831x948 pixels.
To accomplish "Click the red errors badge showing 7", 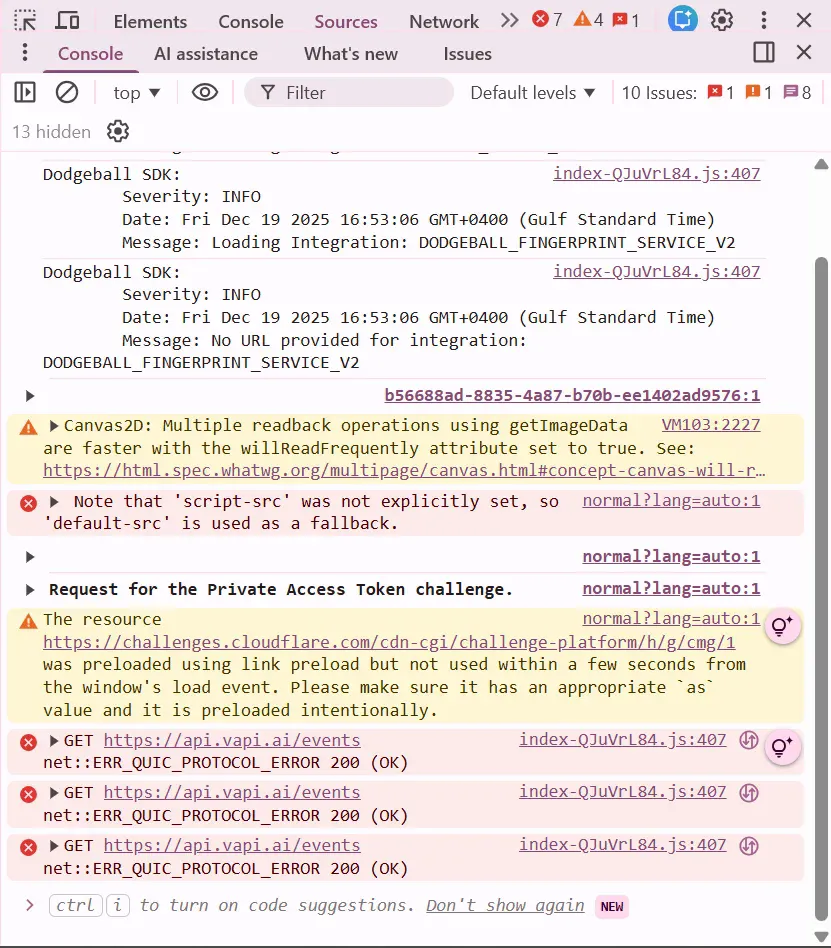I will [x=547, y=18].
